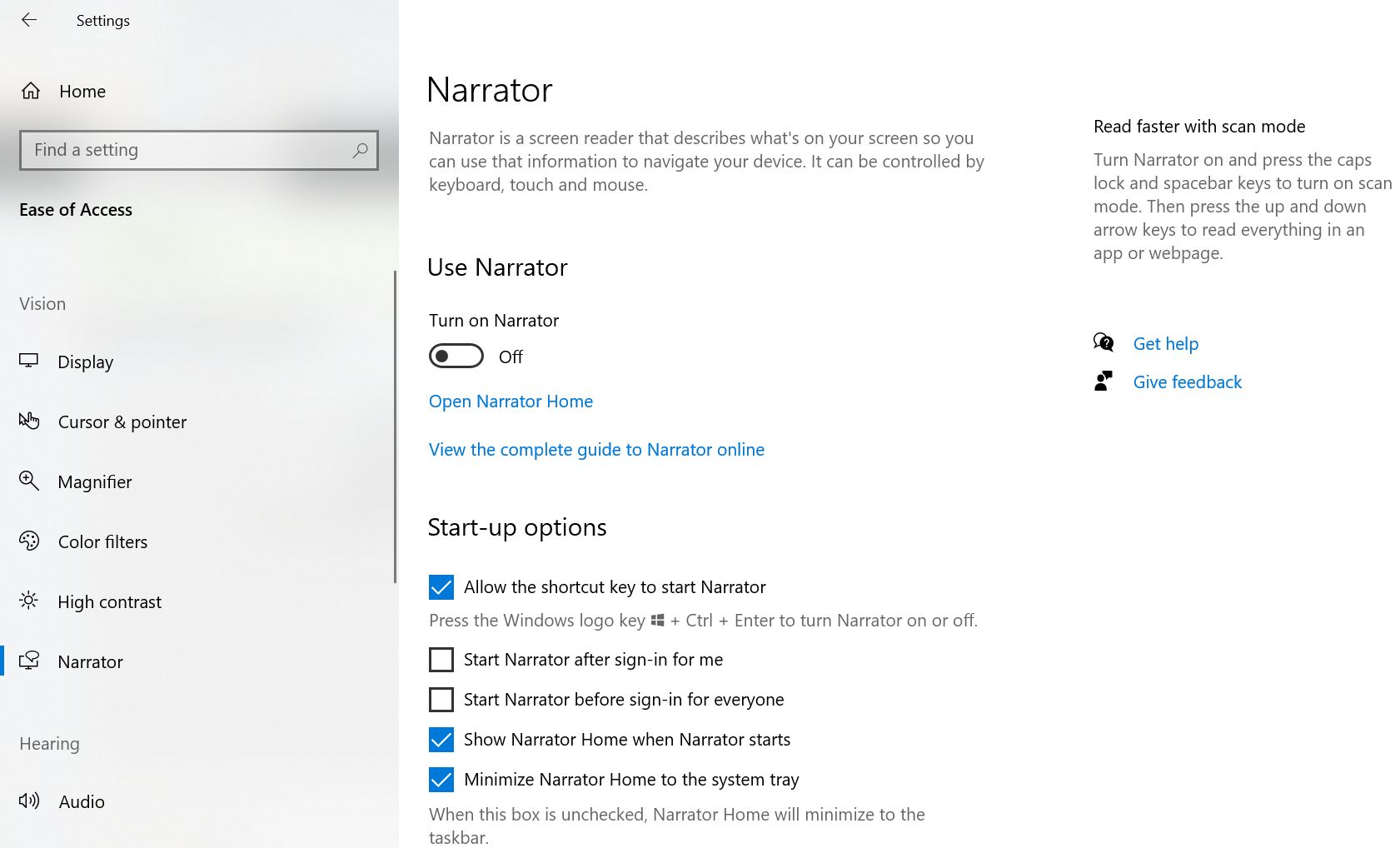Viewport: 1400px width, 848px height.
Task: Click the sidebar vertical scrollbar
Action: (395, 426)
